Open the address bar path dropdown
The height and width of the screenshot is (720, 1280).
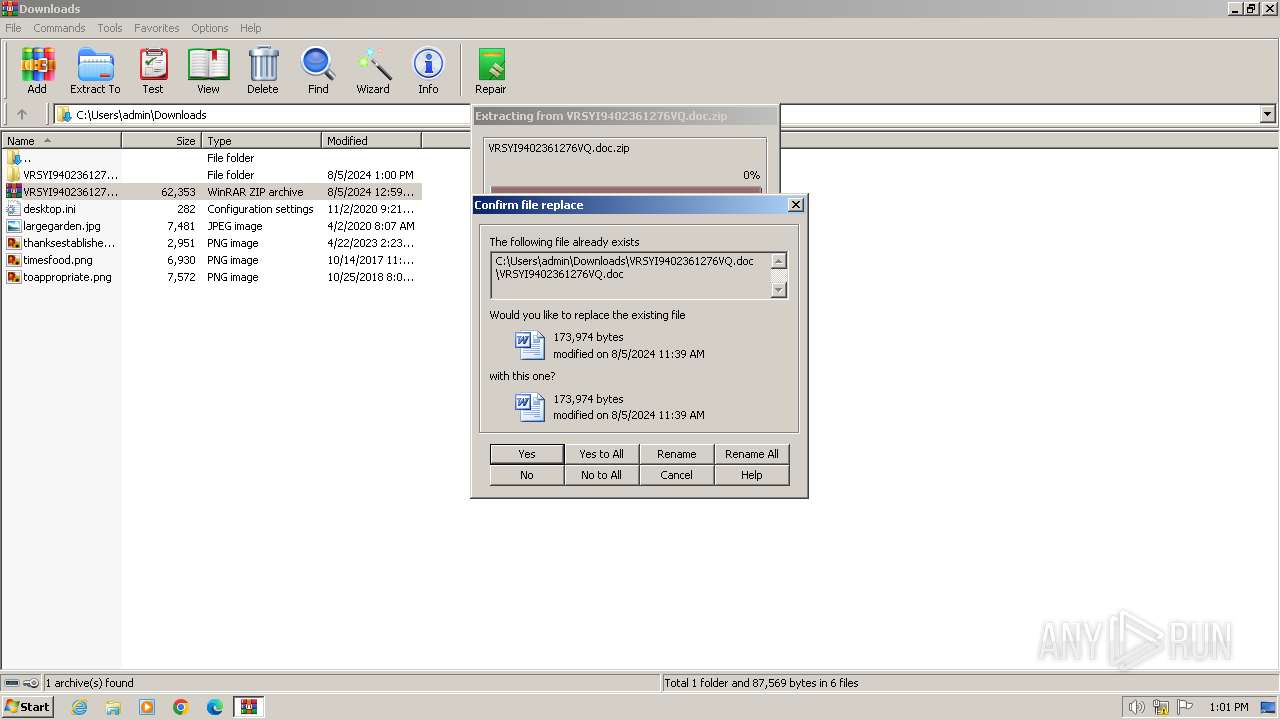1267,115
